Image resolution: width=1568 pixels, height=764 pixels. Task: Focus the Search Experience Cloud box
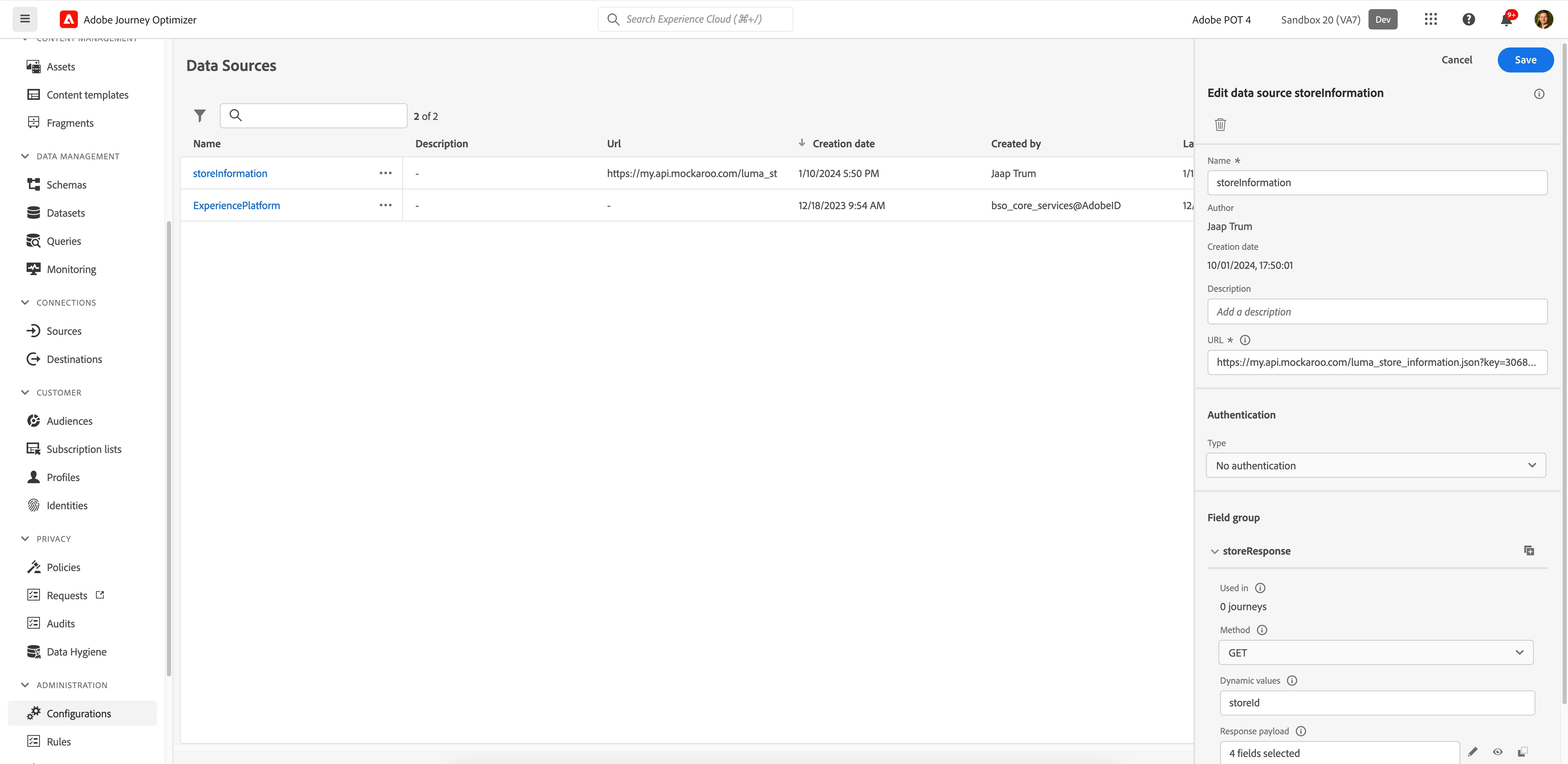click(695, 20)
